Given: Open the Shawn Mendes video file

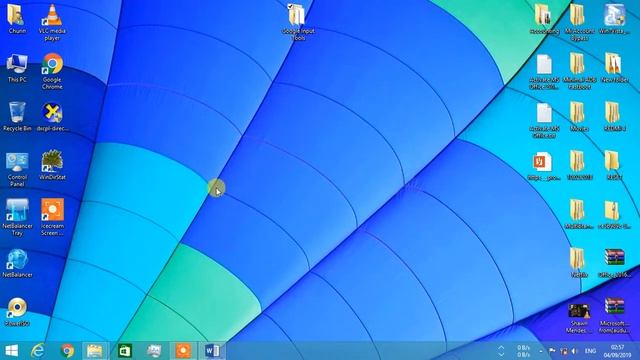Looking at the screenshot, I should pos(579,311).
